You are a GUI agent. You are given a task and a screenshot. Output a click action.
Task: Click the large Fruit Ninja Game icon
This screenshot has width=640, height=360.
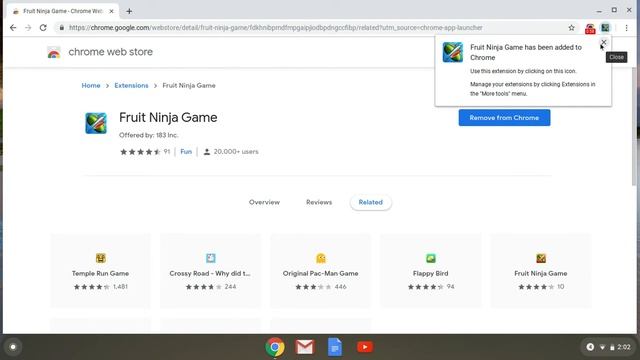click(96, 123)
